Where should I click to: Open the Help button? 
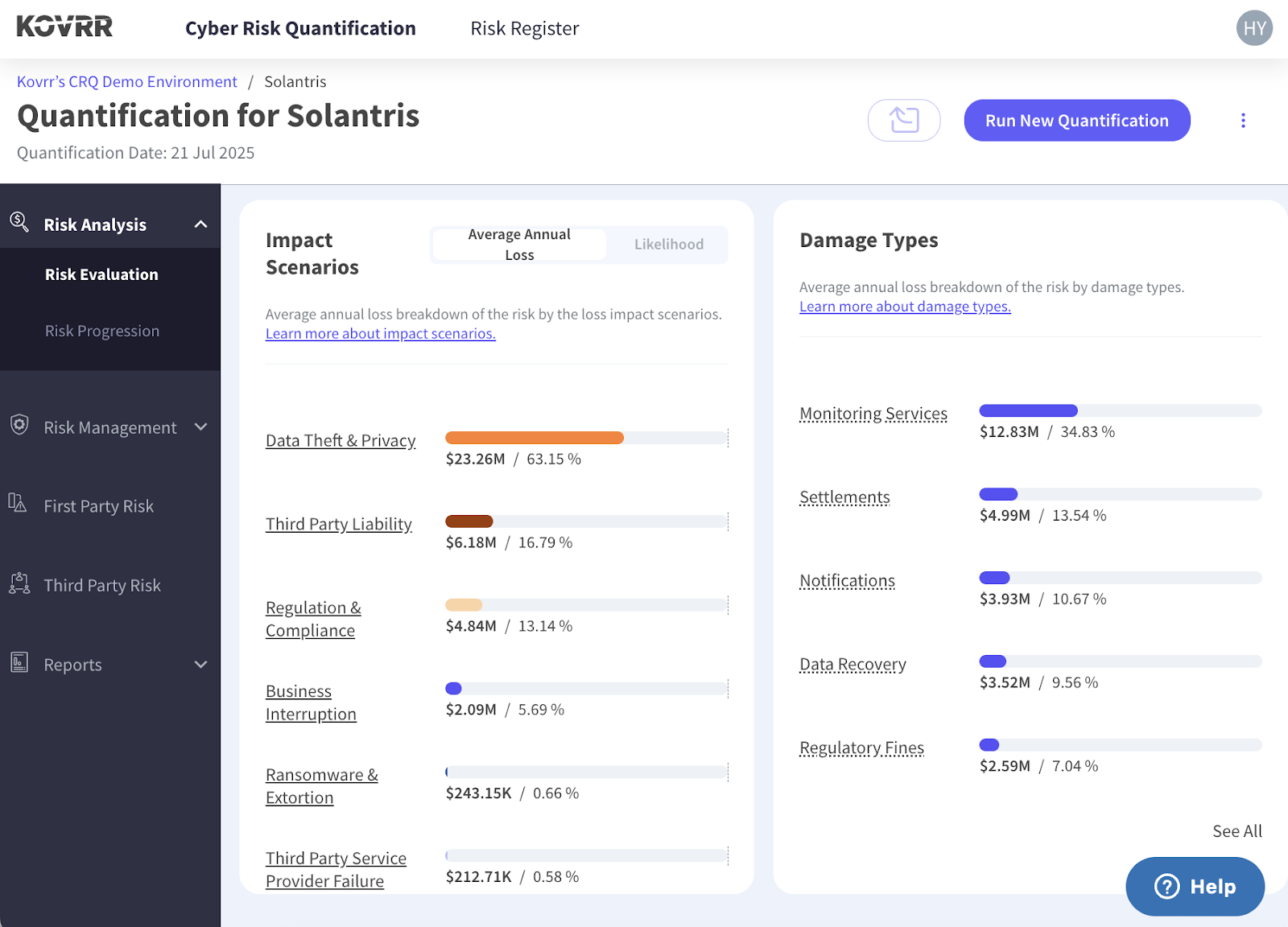(1195, 886)
